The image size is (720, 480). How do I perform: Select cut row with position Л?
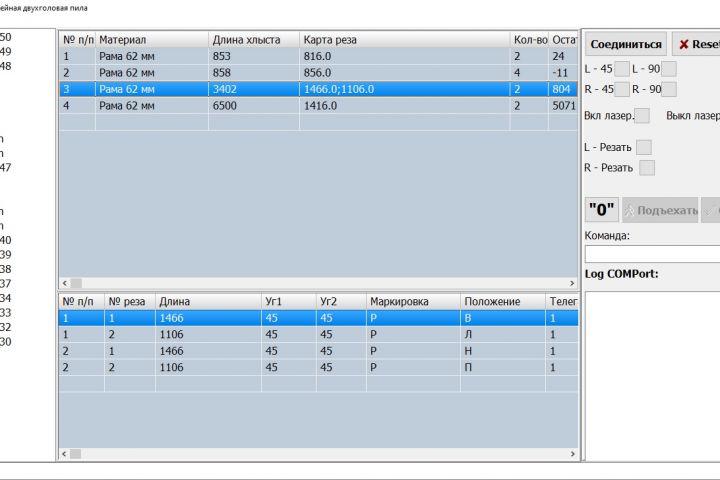(318, 334)
